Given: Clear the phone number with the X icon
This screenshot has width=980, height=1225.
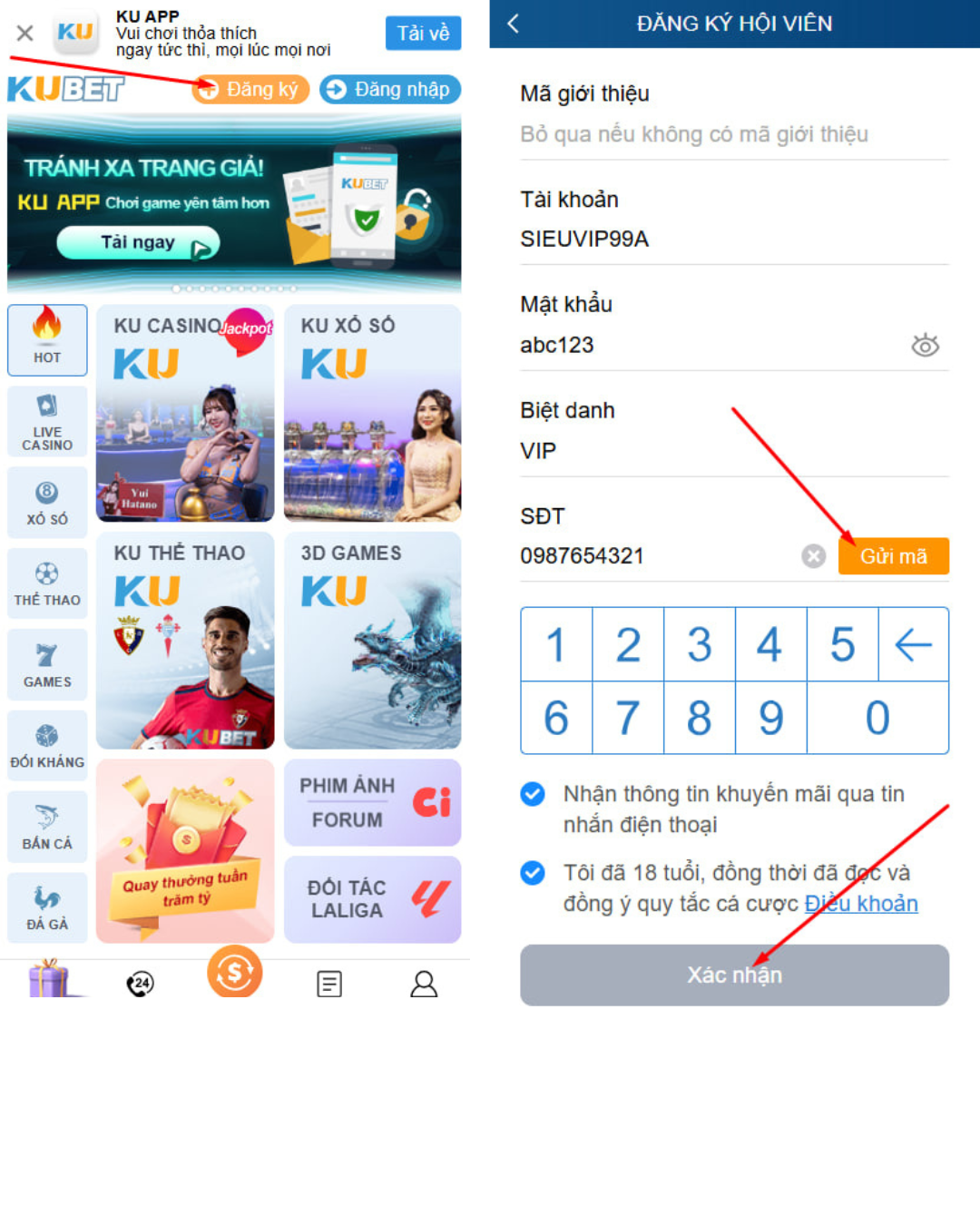Looking at the screenshot, I should click(x=814, y=556).
